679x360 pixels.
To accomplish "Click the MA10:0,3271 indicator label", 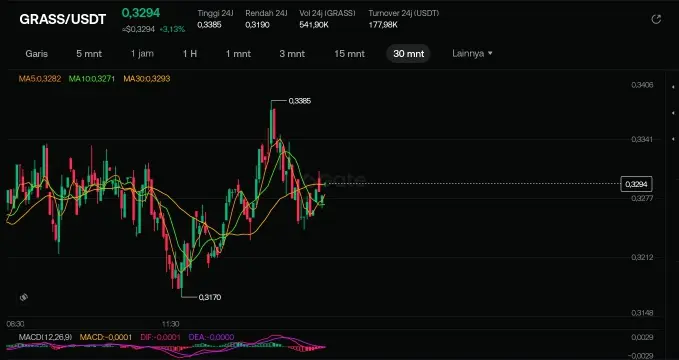I will click(91, 79).
